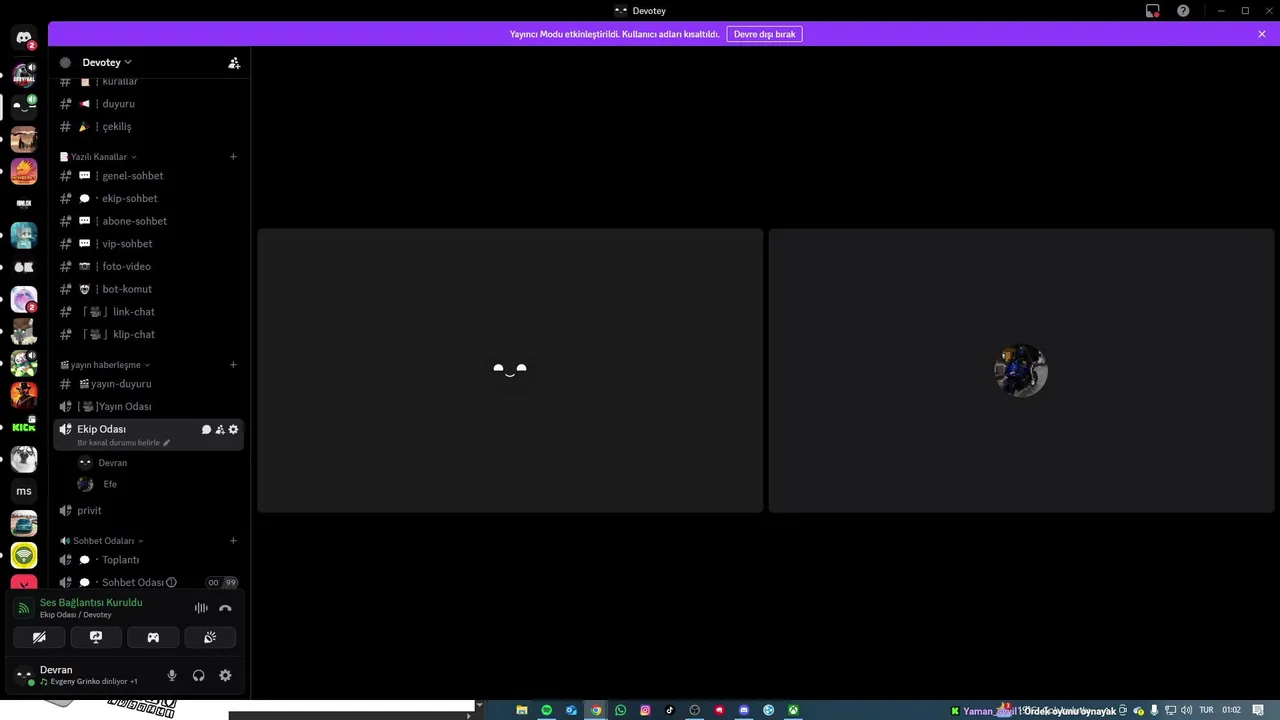Add a channel to Yazılı Kanallar
Viewport: 1280px width, 720px height.
(x=233, y=157)
